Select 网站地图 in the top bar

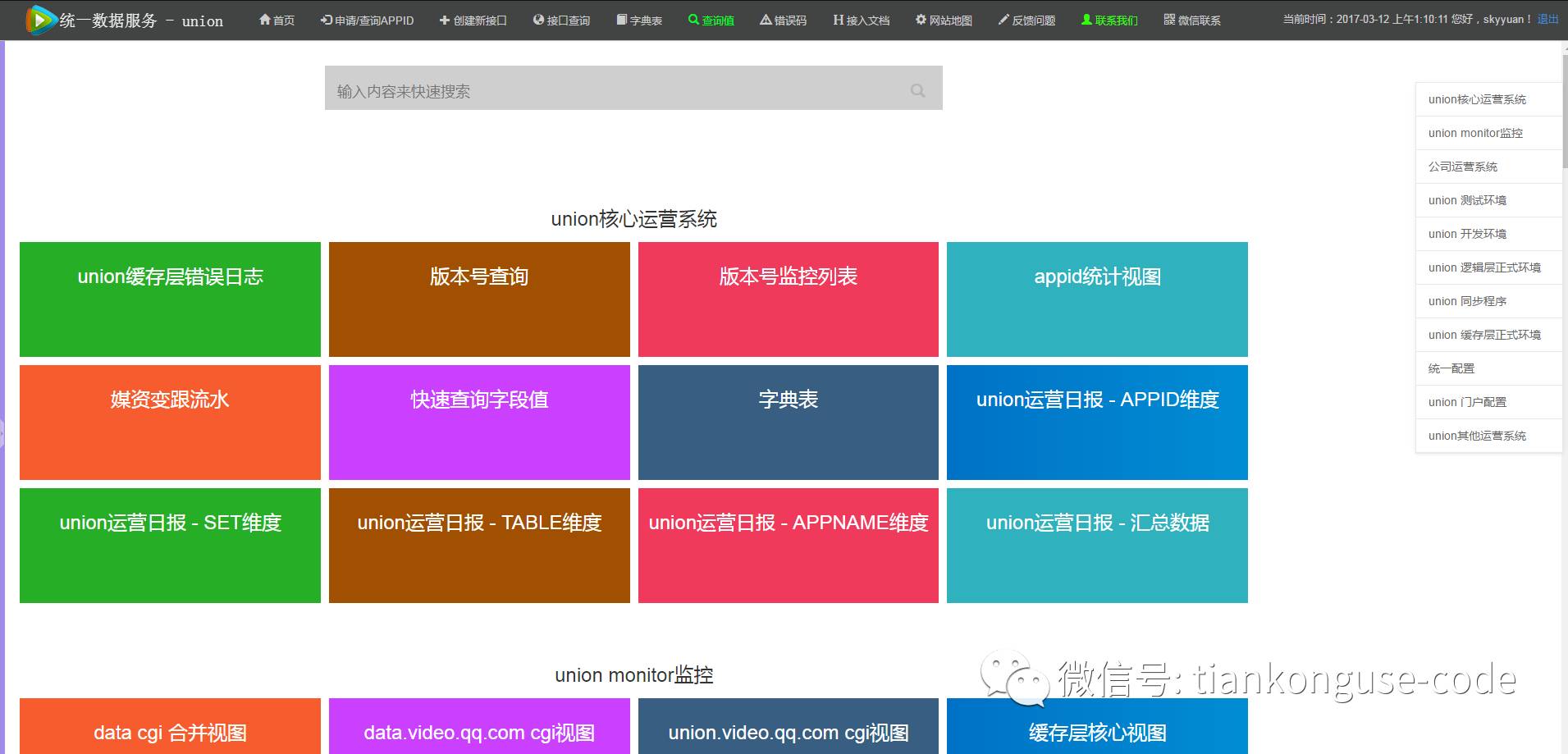coord(944,20)
